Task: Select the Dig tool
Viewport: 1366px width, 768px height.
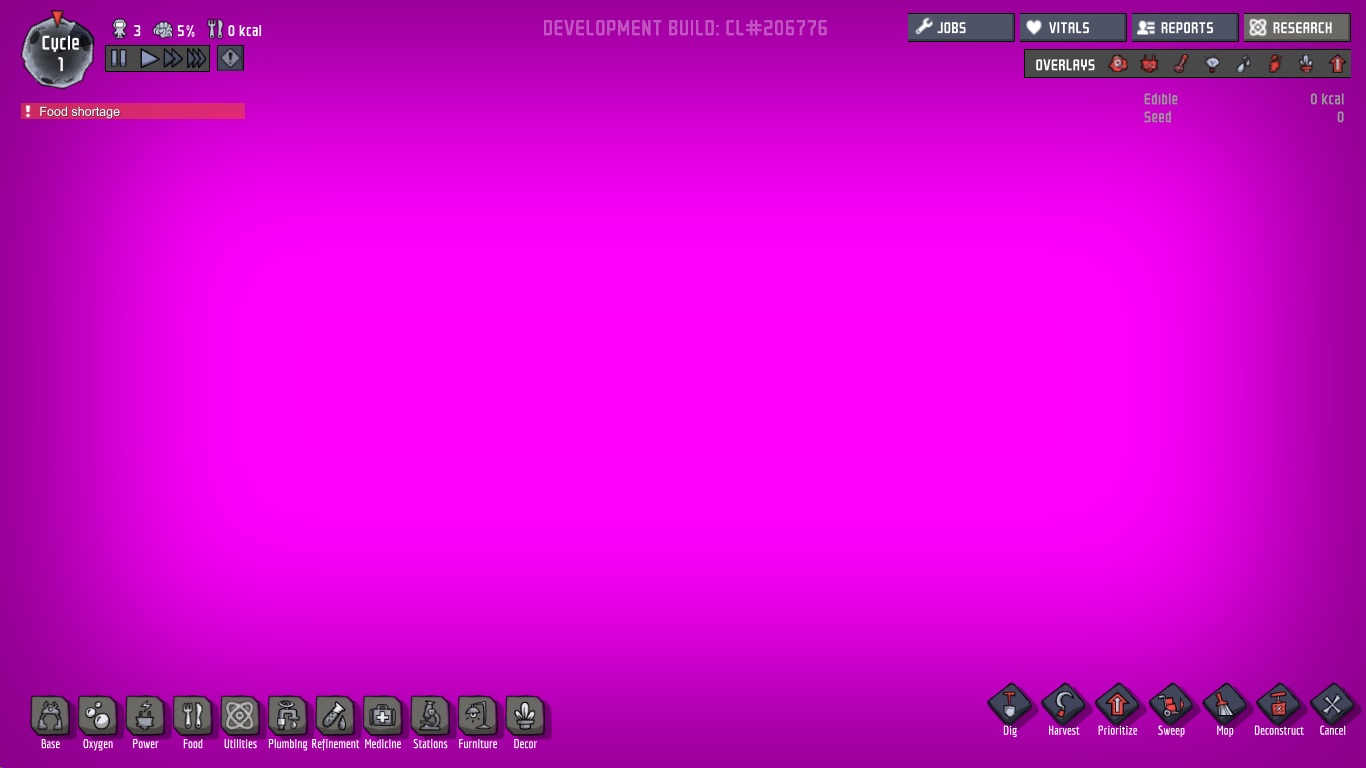Action: [x=1010, y=705]
